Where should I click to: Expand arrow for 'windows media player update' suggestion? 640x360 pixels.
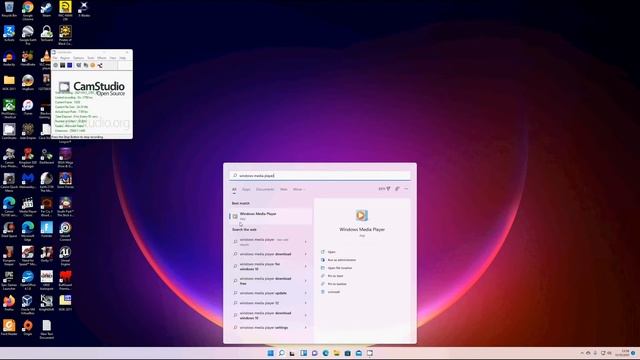(x=306, y=293)
